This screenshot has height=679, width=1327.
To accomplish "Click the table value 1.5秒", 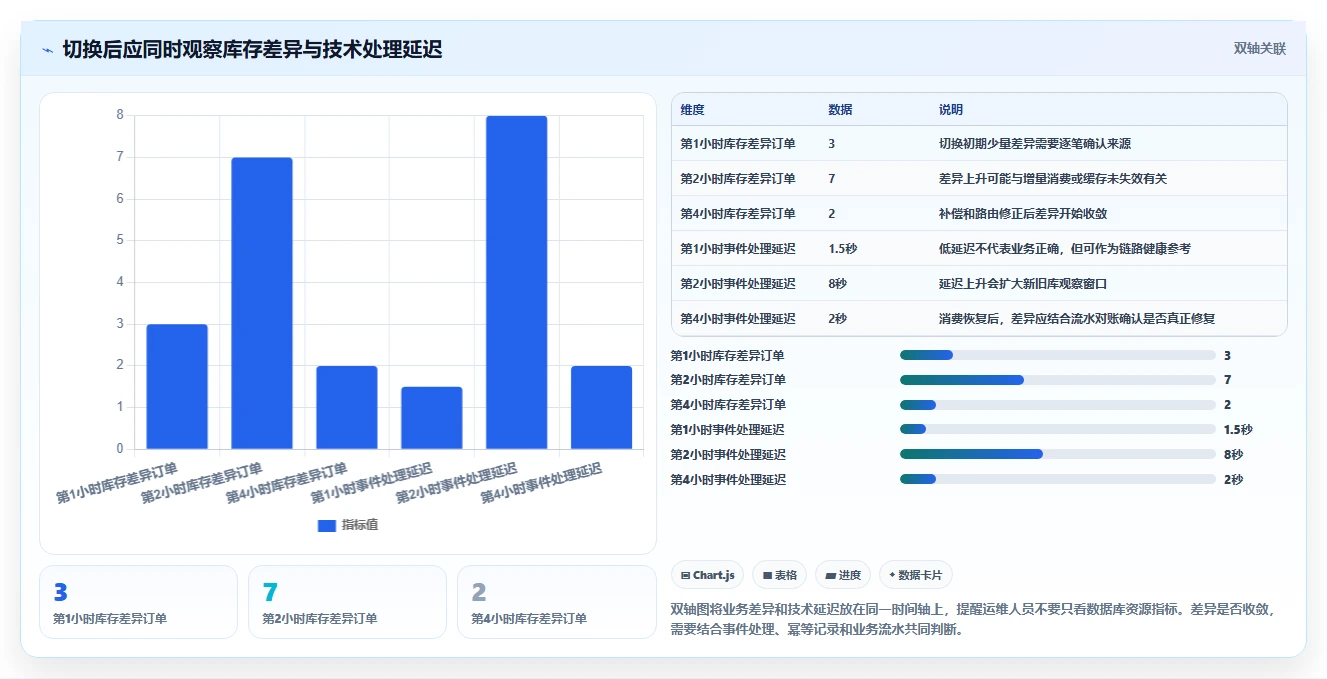I will pyautogui.click(x=842, y=249).
